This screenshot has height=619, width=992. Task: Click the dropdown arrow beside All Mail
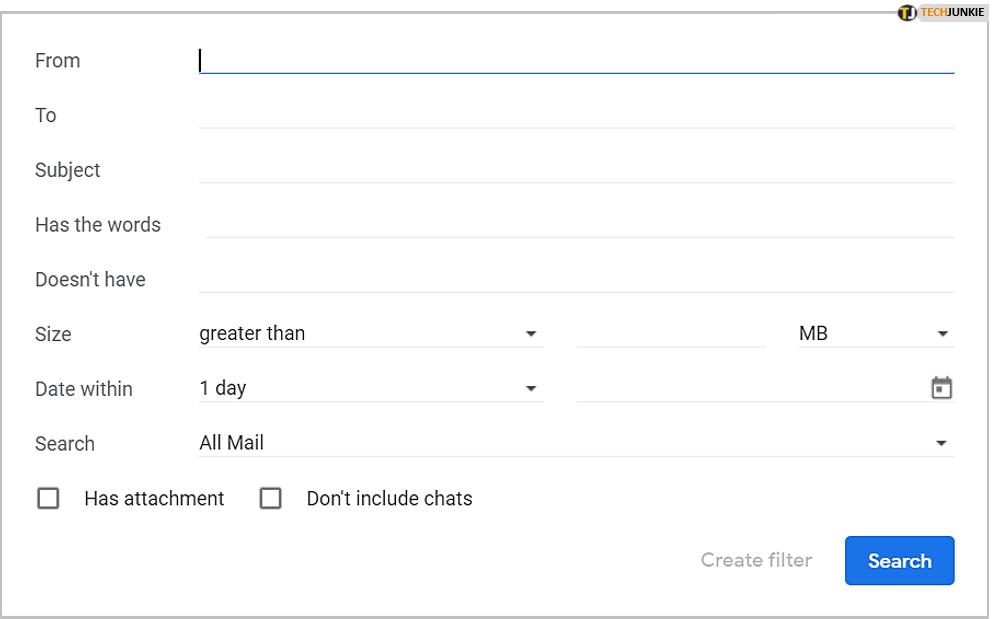(x=941, y=443)
